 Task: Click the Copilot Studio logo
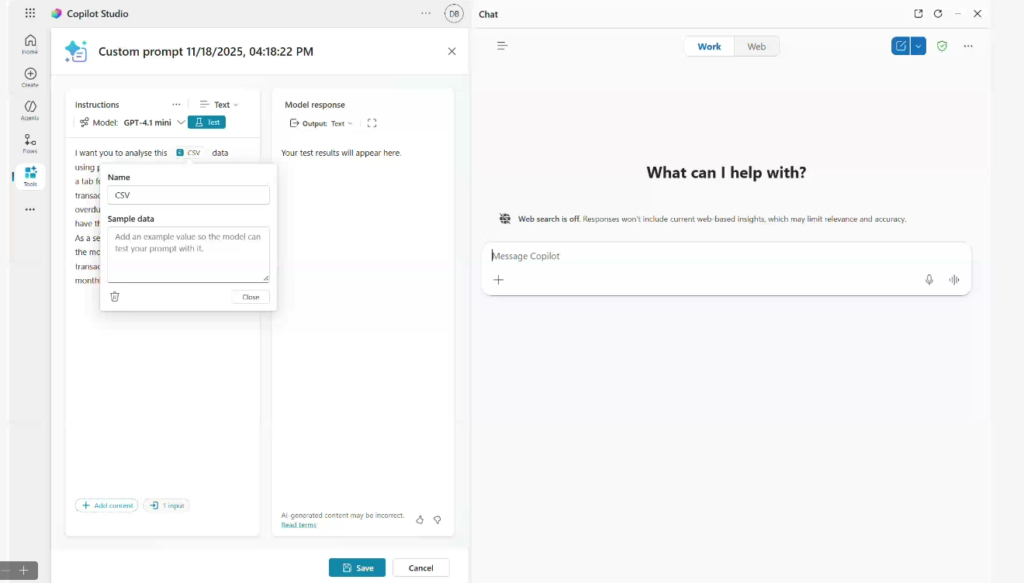tap(57, 13)
